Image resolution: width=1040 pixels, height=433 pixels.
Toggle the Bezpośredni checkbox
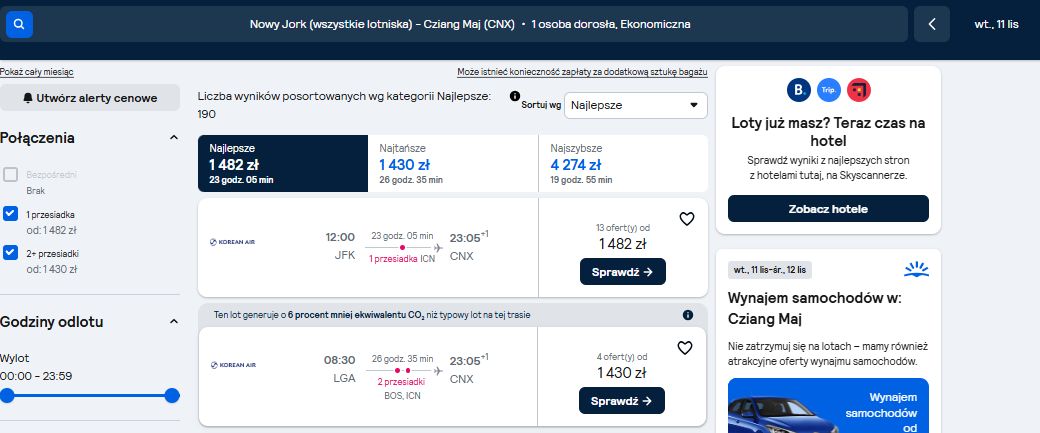(x=11, y=175)
